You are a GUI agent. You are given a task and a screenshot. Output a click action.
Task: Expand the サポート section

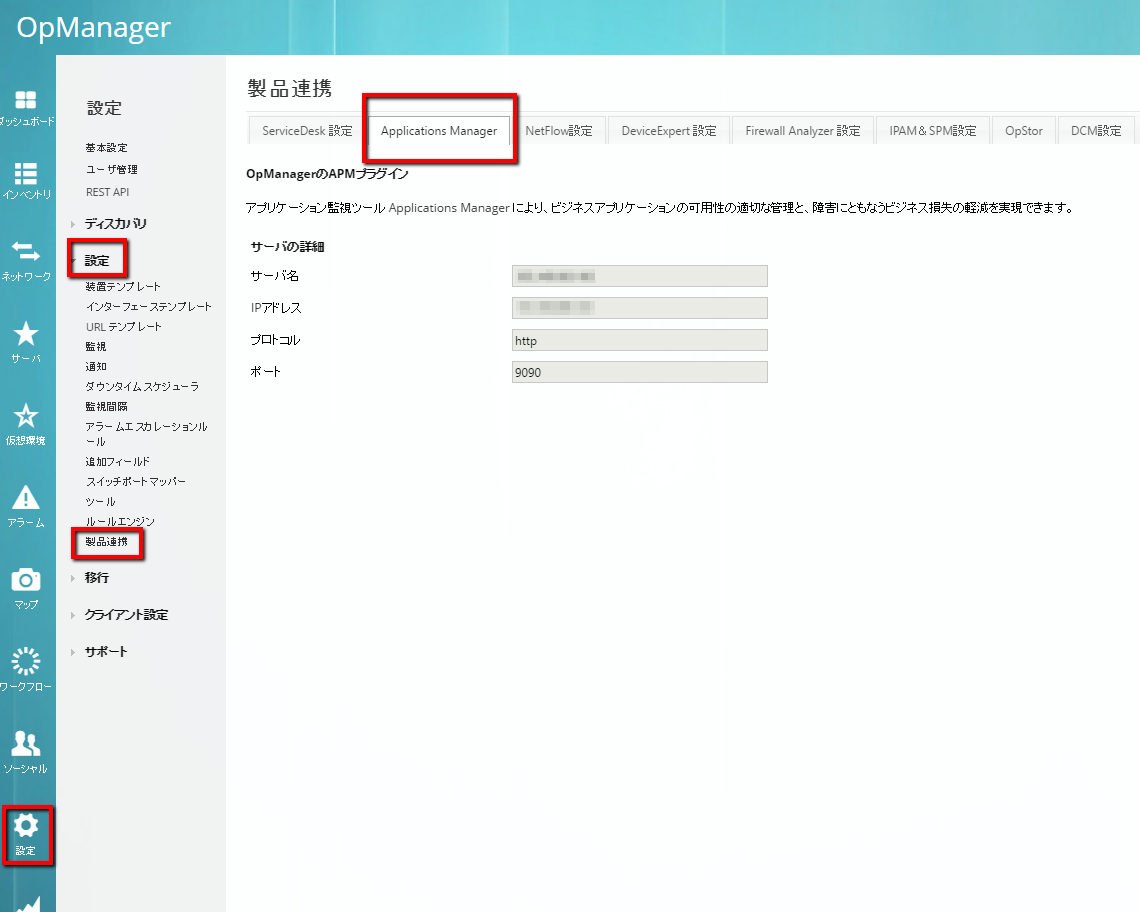click(x=105, y=652)
